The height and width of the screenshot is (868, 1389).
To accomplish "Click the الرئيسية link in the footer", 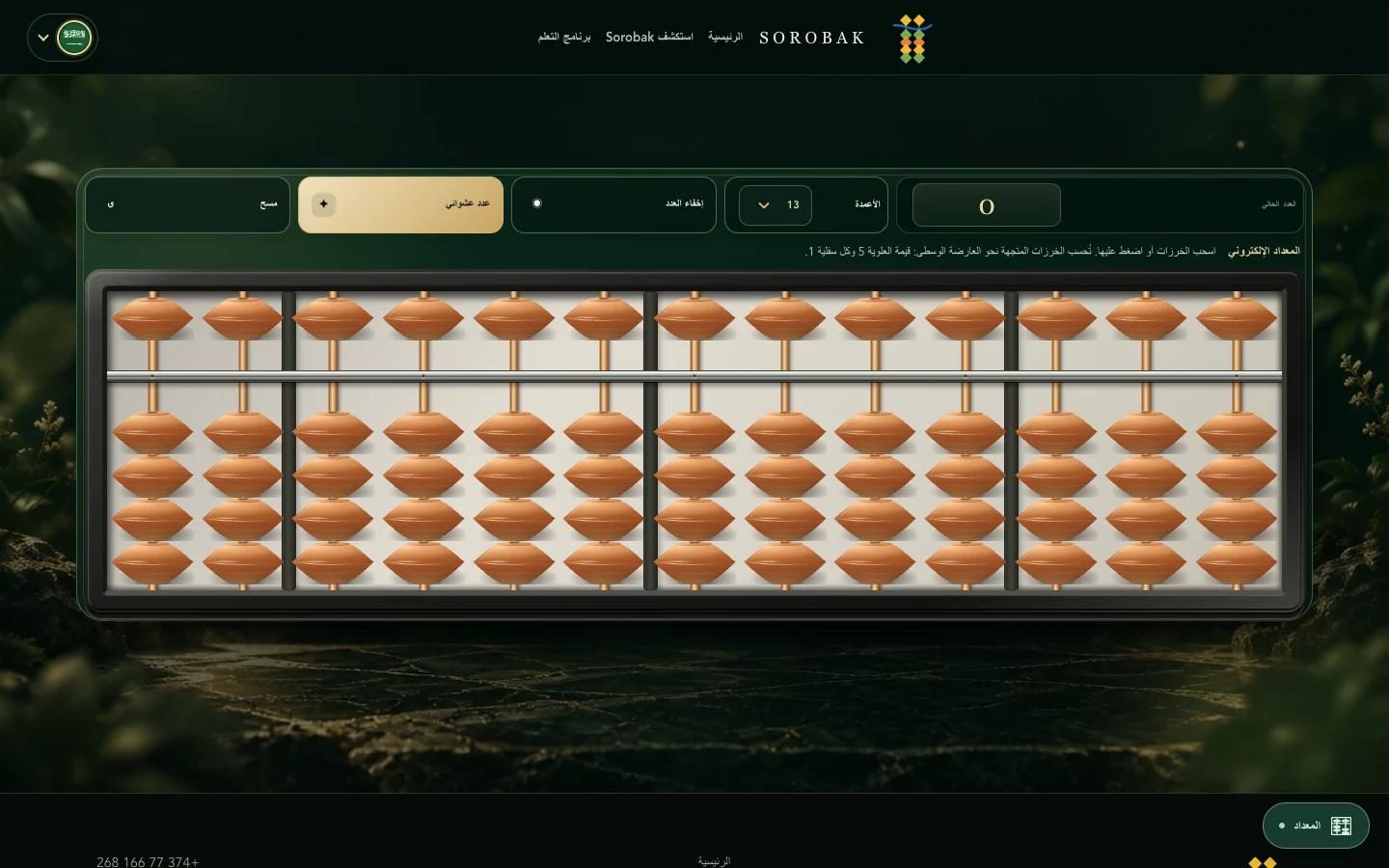I will coord(714,860).
